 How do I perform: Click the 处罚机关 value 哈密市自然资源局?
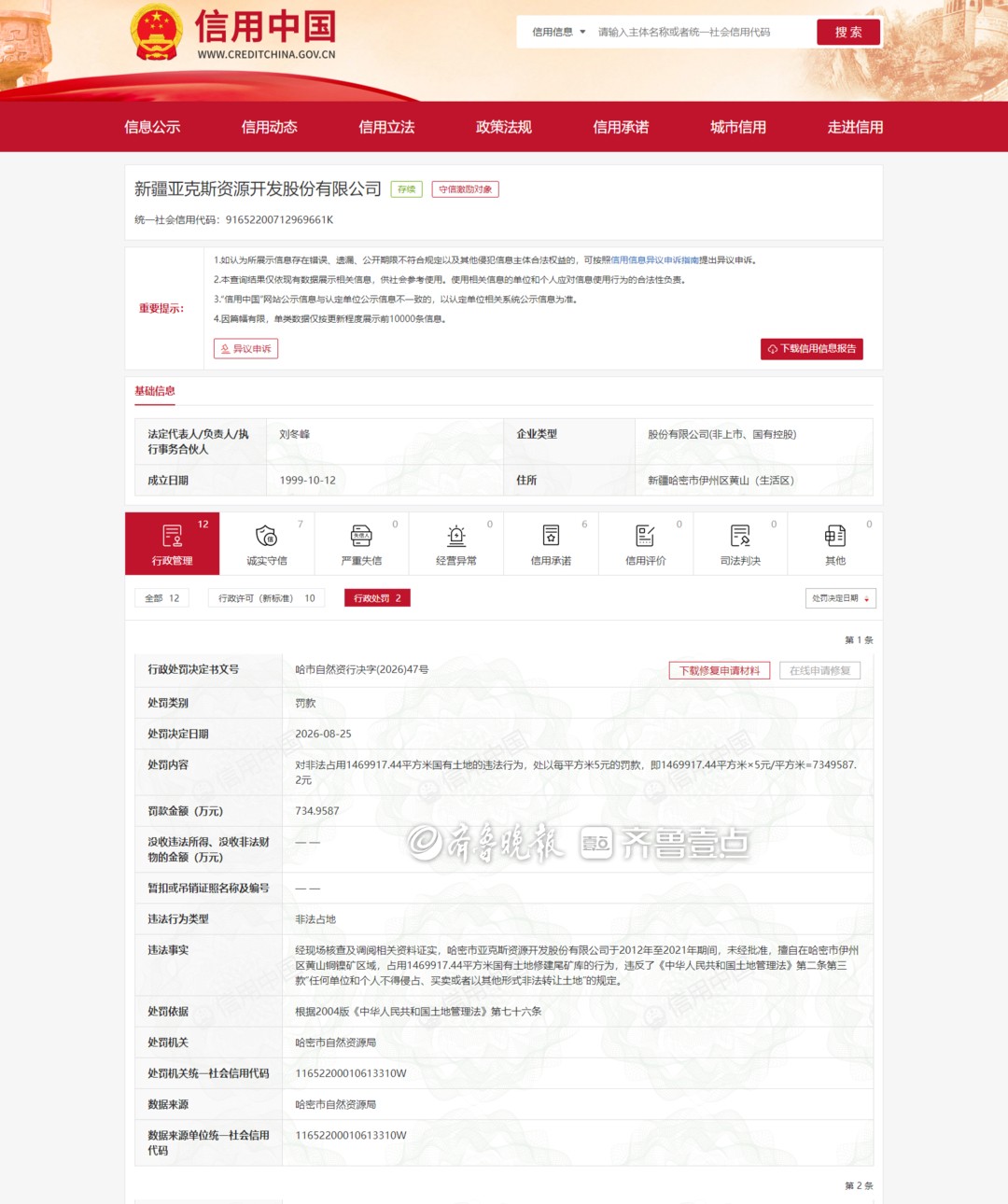pos(336,1043)
